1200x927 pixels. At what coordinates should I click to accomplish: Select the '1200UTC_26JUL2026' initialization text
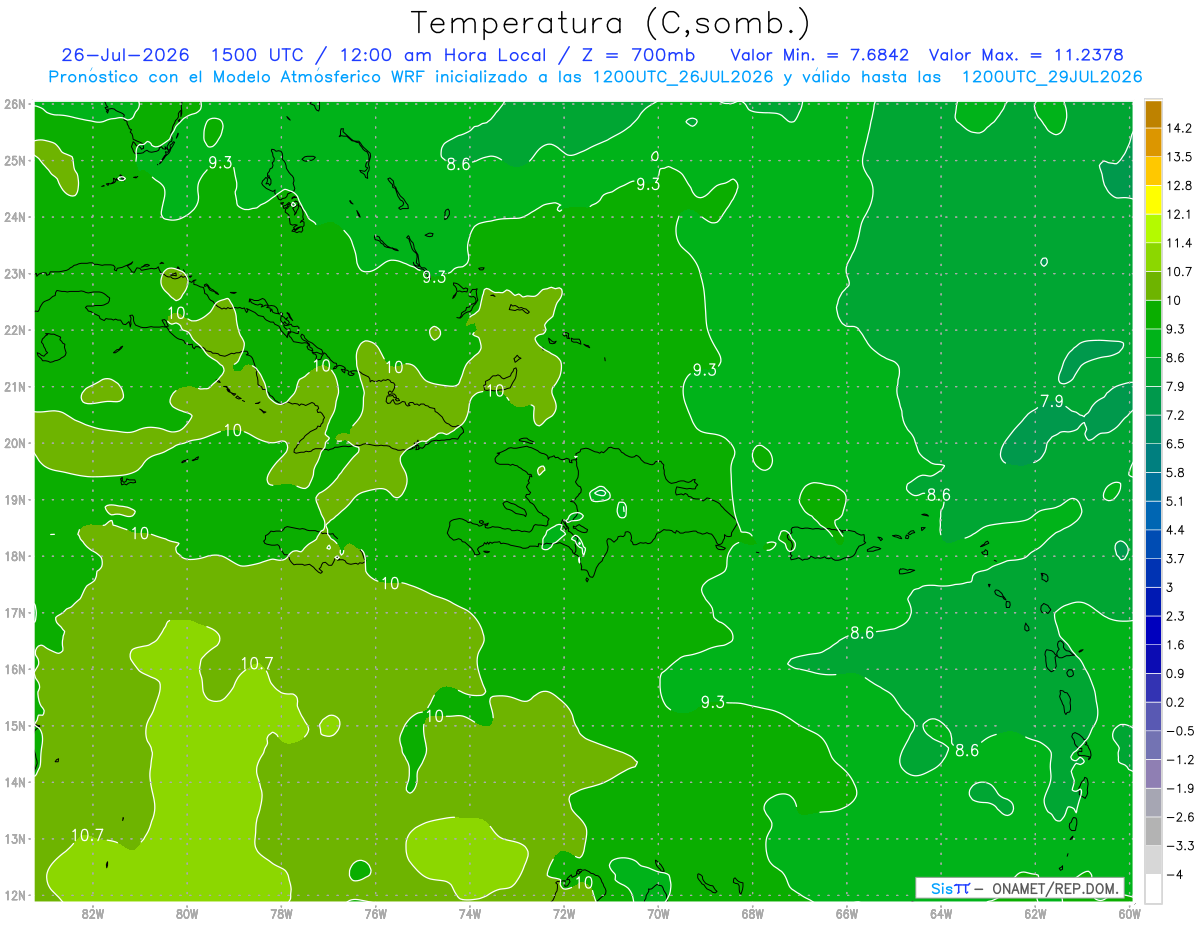[x=683, y=77]
